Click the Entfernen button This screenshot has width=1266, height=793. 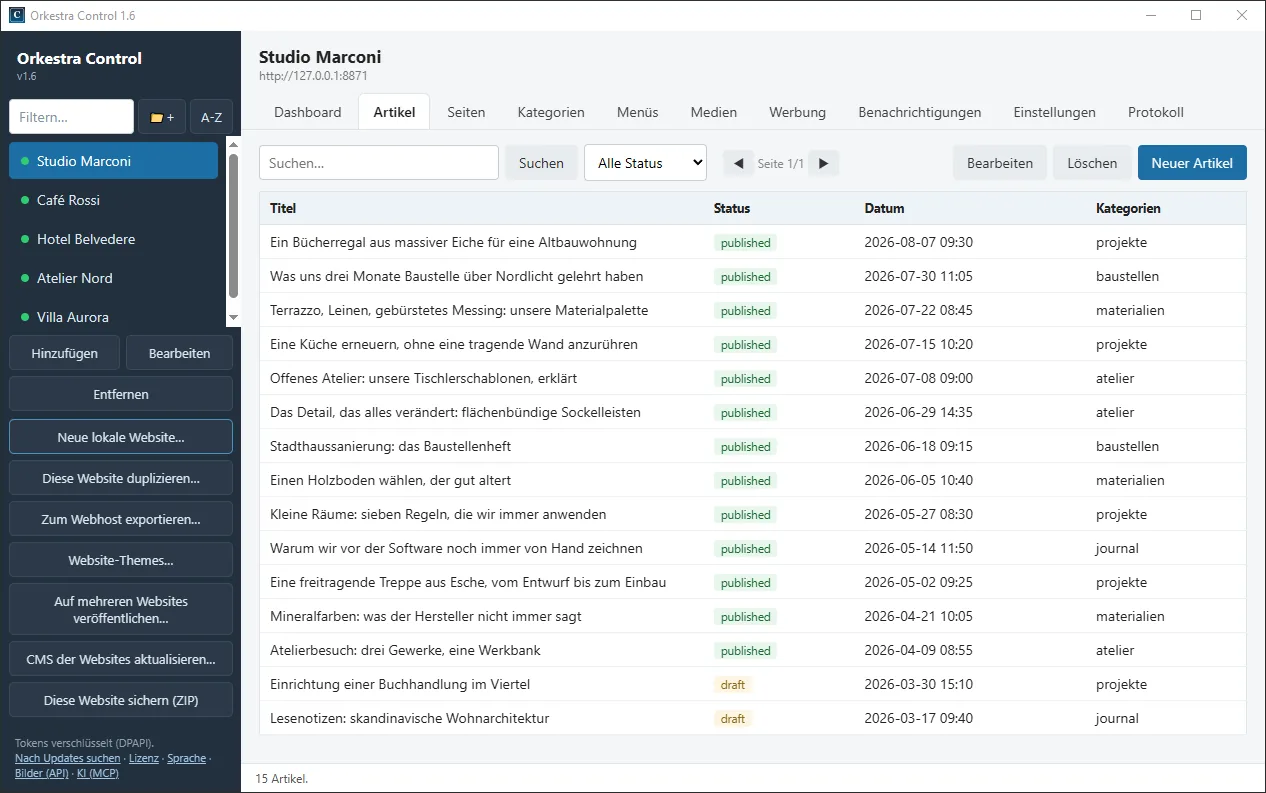[x=121, y=394]
